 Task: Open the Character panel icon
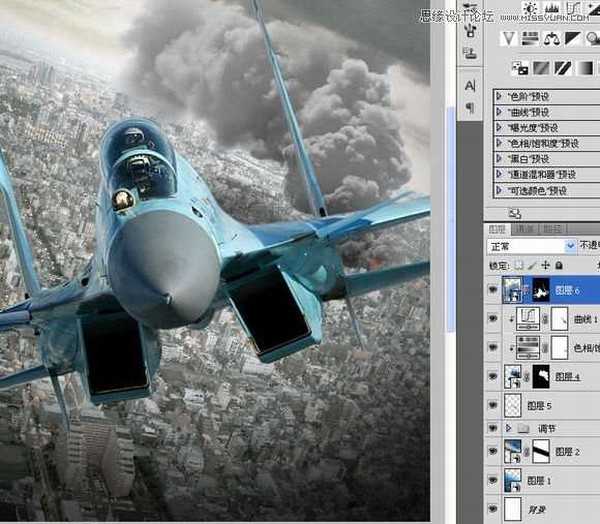tap(470, 86)
